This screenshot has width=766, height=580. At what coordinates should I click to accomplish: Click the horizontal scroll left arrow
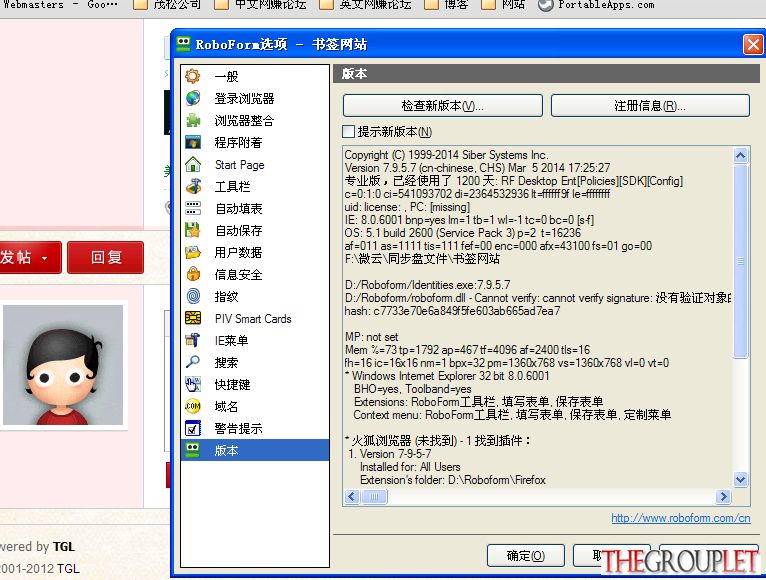coord(352,497)
